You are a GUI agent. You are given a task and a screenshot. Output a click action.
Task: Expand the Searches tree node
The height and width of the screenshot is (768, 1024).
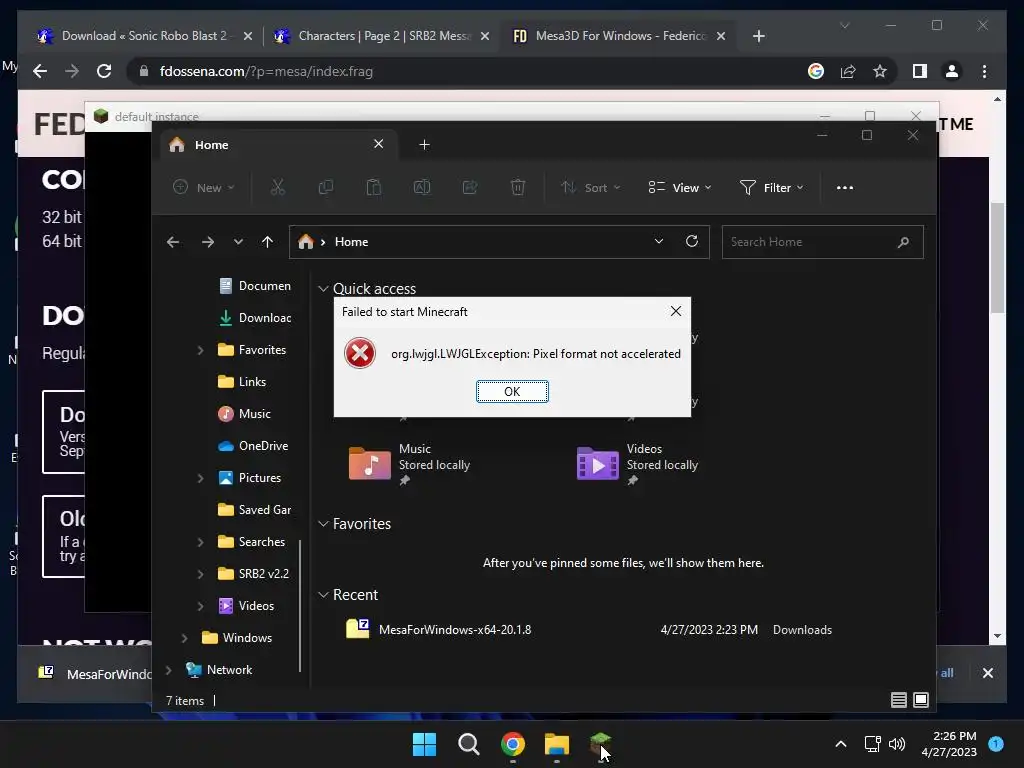tap(200, 542)
